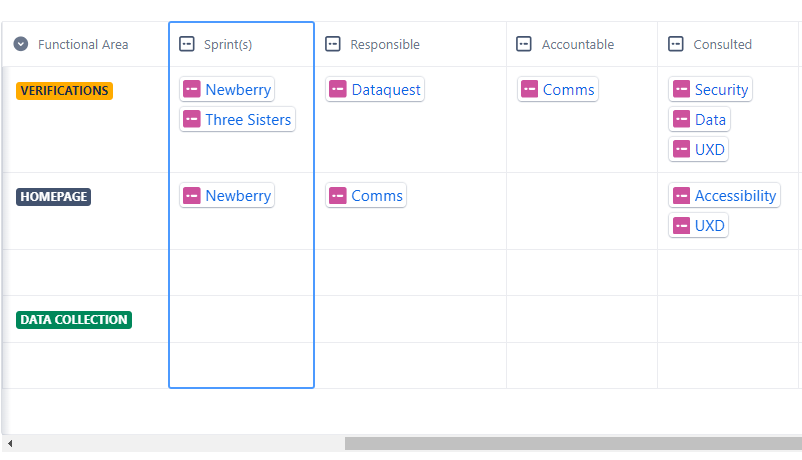Open the HOMEPAGE status label
This screenshot has width=802, height=460.
54,196
